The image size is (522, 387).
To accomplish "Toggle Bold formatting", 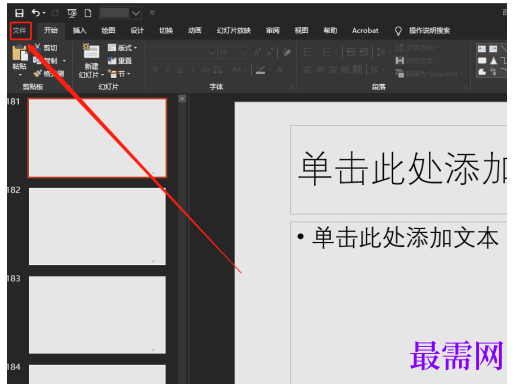I will coord(155,70).
